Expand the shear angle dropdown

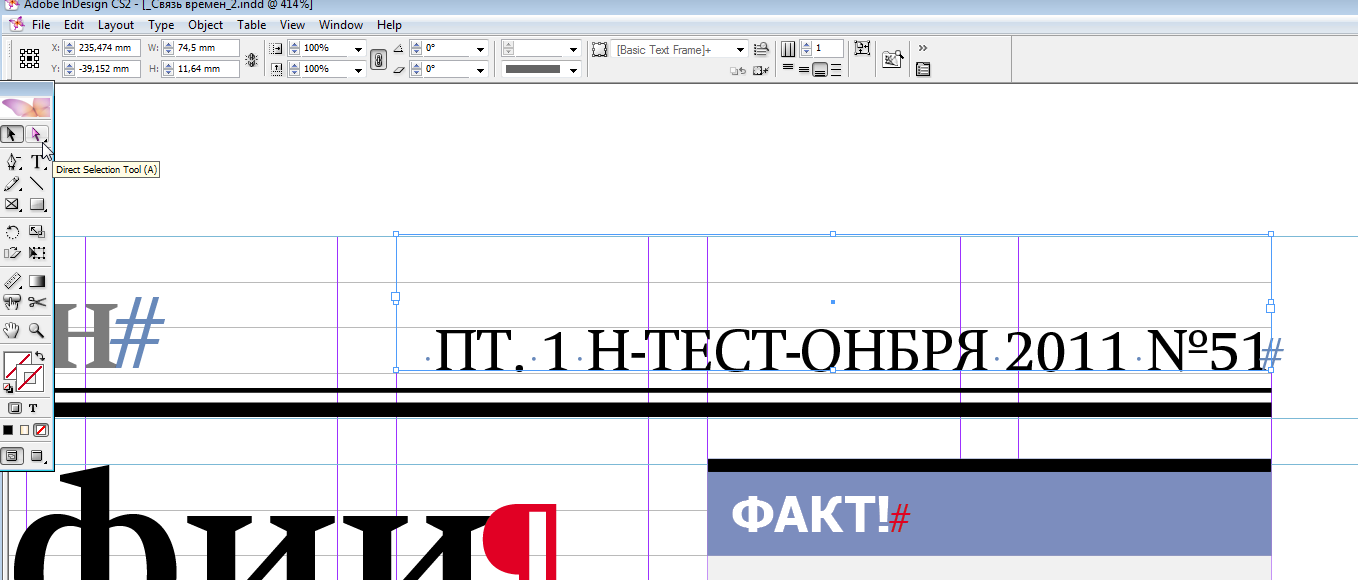pyautogui.click(x=481, y=69)
